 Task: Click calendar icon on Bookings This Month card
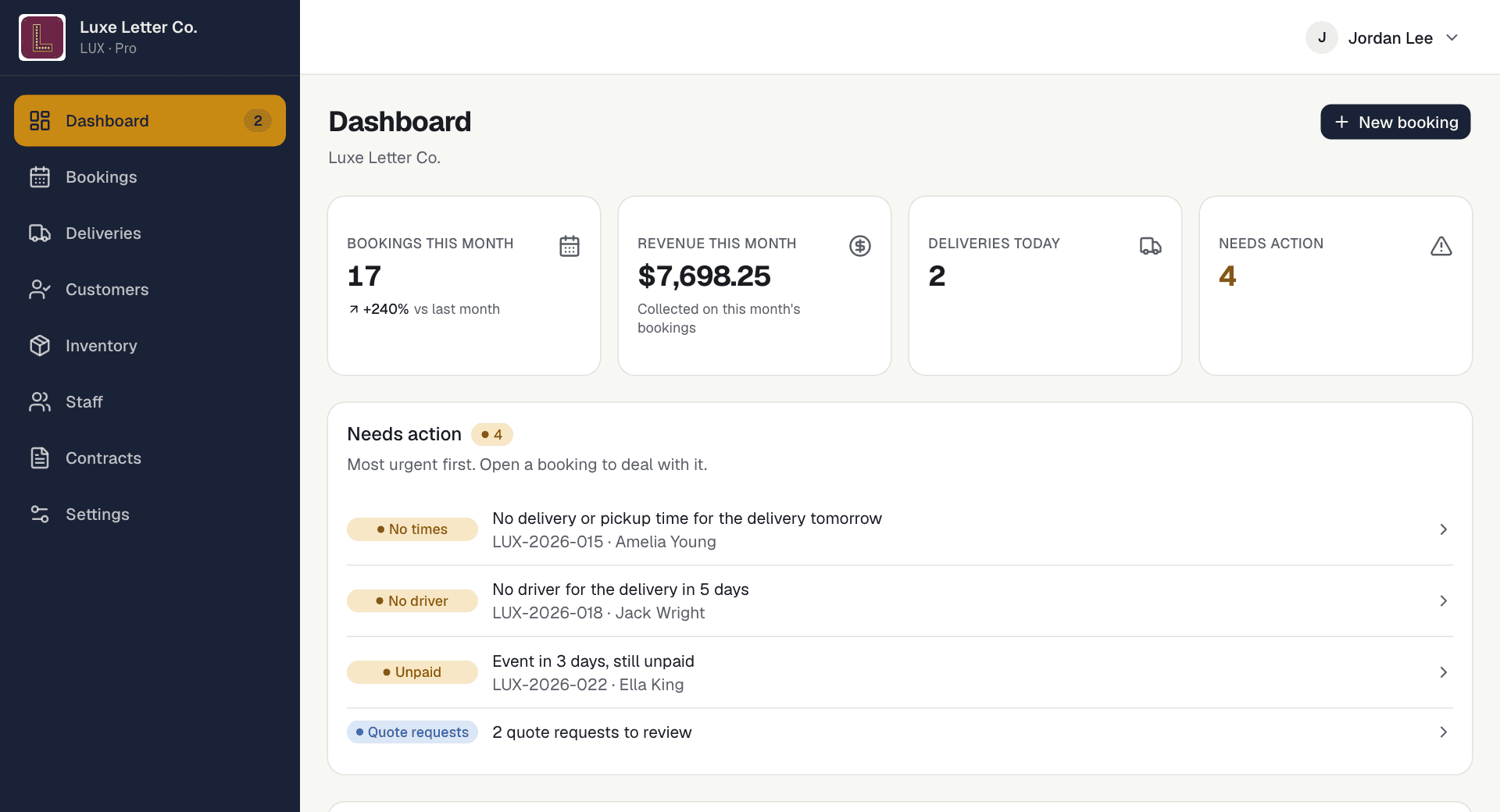[570, 246]
